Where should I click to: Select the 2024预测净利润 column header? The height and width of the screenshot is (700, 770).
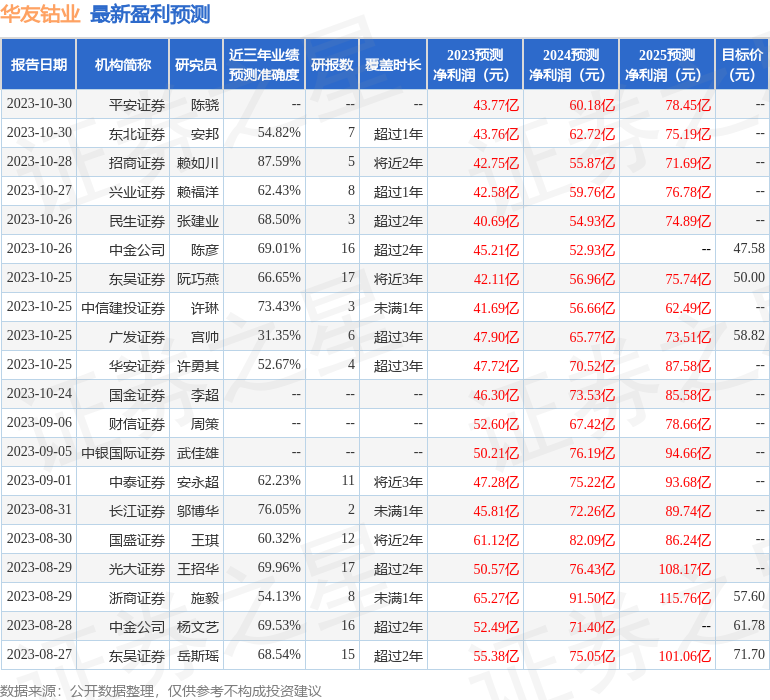tap(571, 64)
